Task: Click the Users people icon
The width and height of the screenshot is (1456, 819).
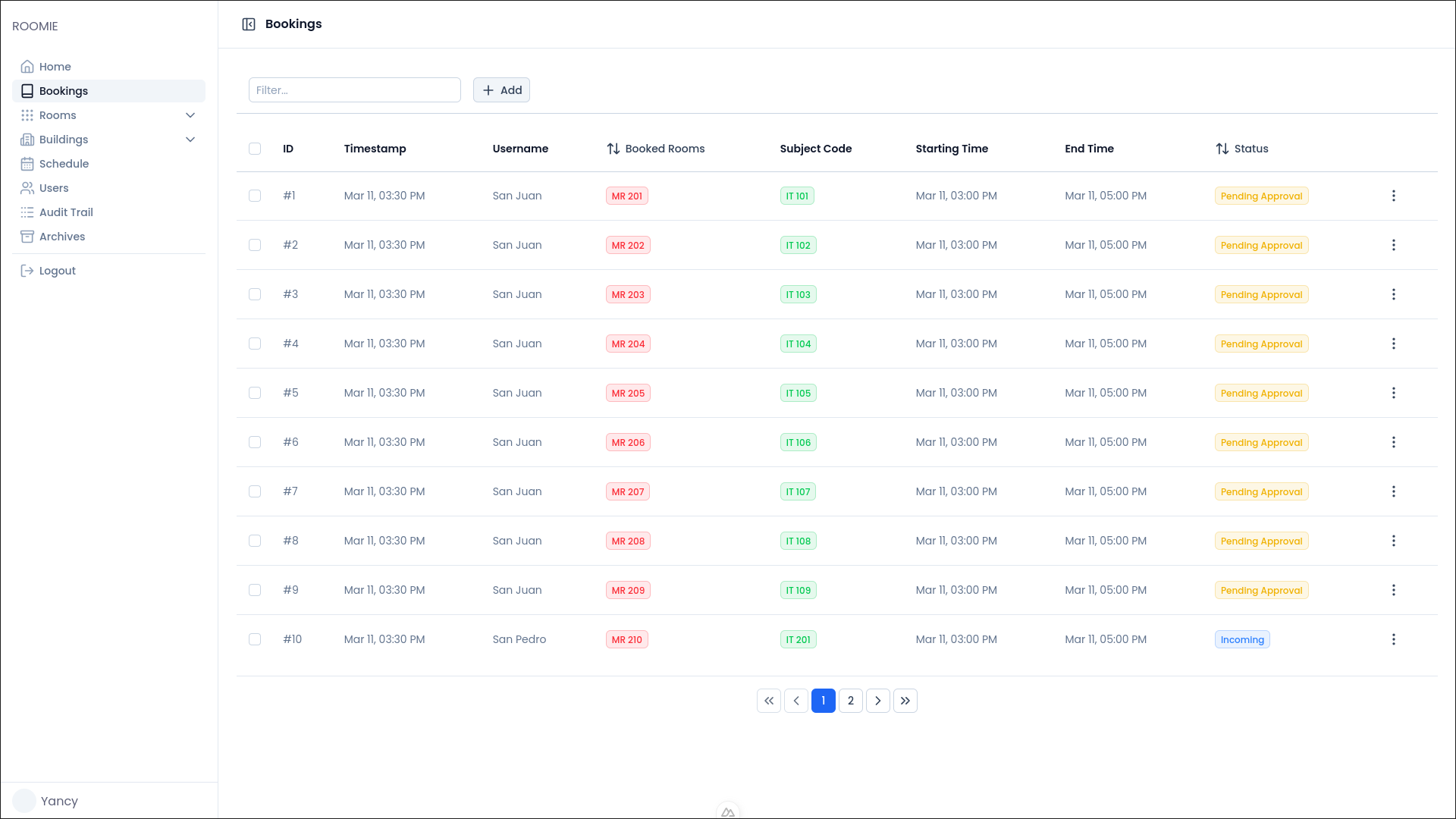Action: pyautogui.click(x=27, y=188)
